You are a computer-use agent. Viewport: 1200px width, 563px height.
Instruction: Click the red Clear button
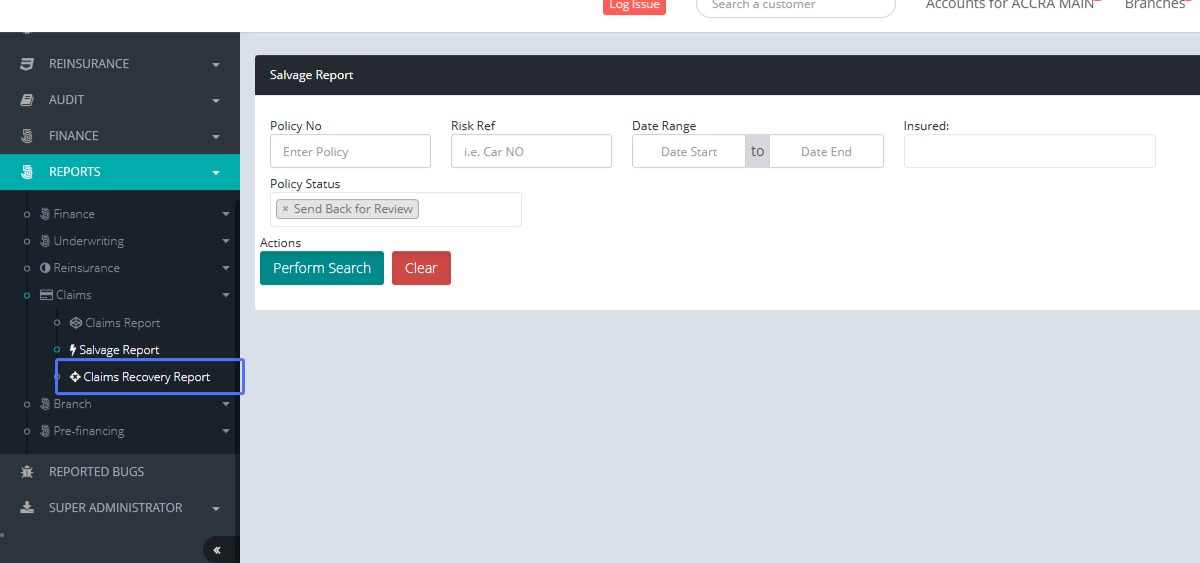421,268
